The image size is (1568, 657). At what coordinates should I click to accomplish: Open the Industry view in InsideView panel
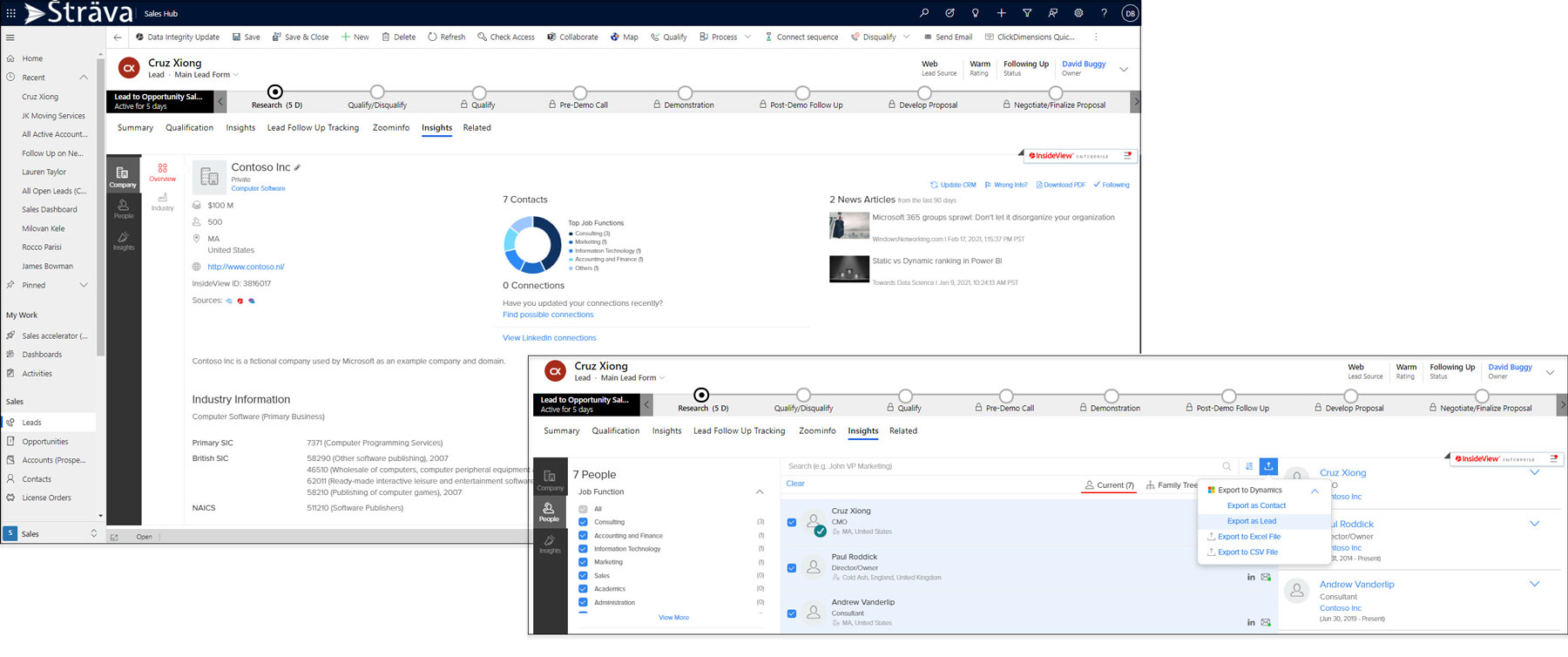[x=162, y=201]
